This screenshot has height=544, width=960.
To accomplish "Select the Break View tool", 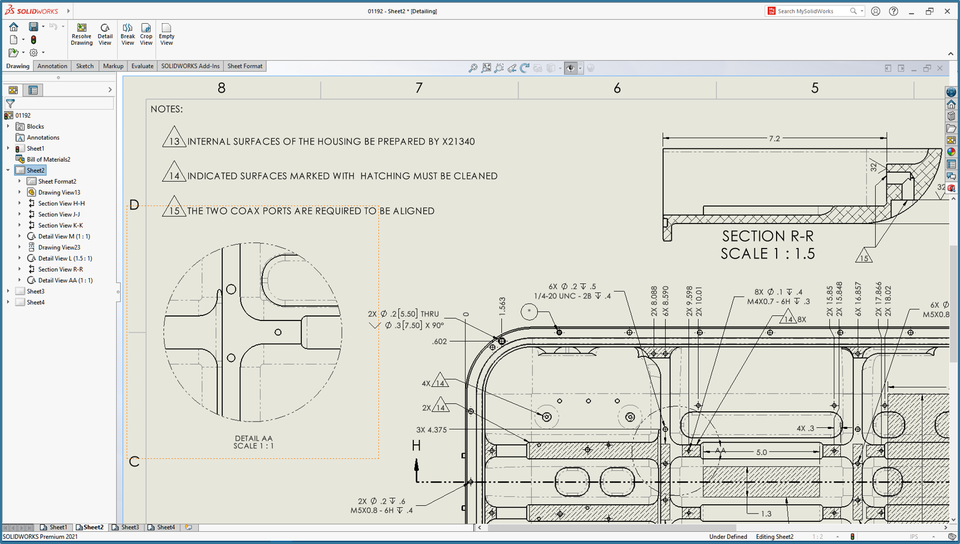I will click(127, 35).
